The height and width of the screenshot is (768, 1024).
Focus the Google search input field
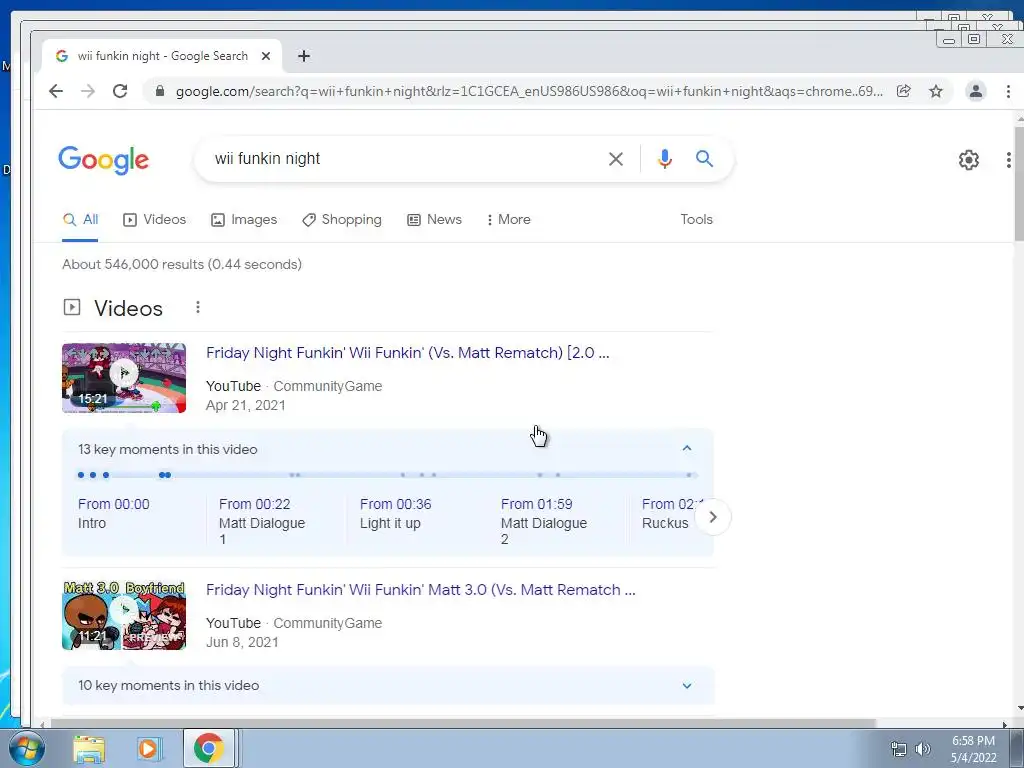[405, 159]
